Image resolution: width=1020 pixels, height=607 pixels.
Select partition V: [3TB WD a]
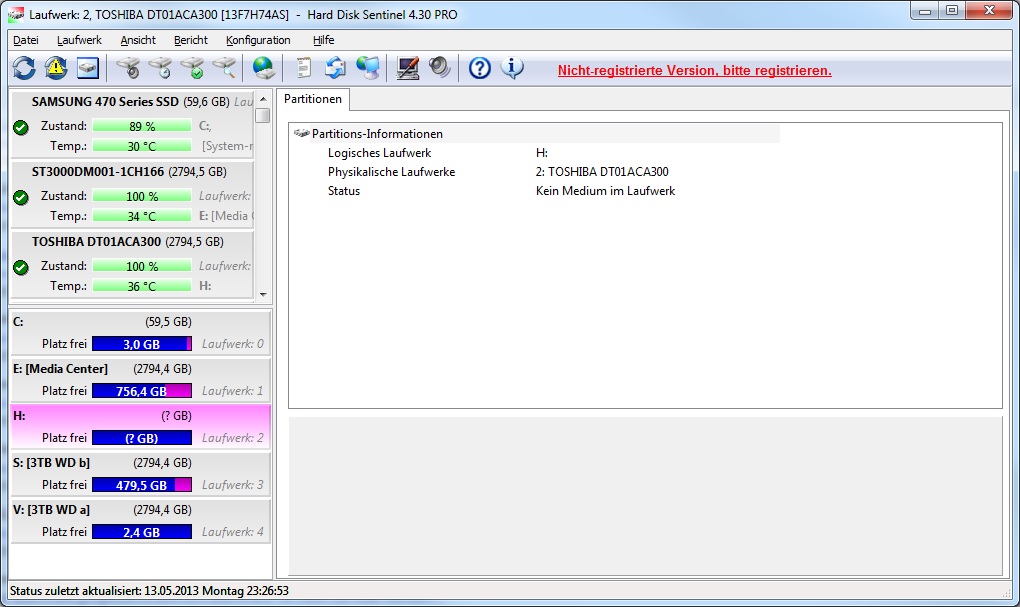[x=141, y=520]
